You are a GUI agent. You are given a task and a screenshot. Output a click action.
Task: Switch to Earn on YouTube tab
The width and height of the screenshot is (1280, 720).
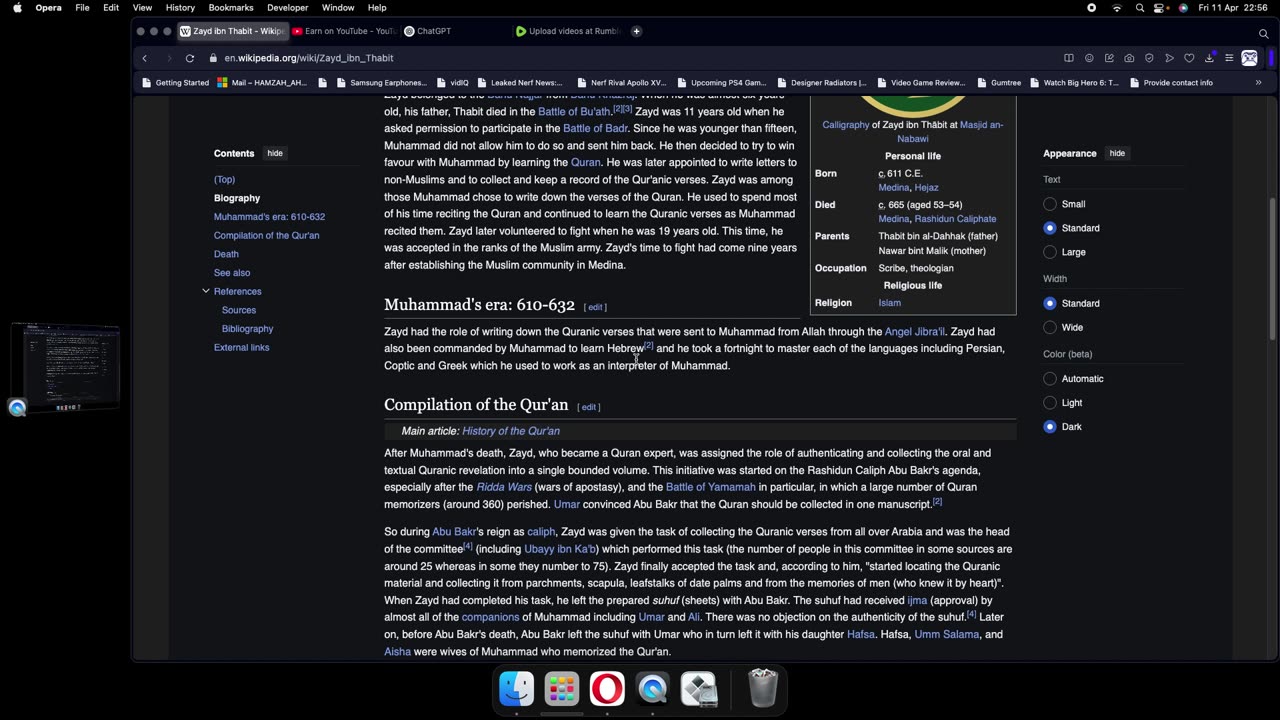[x=345, y=31]
